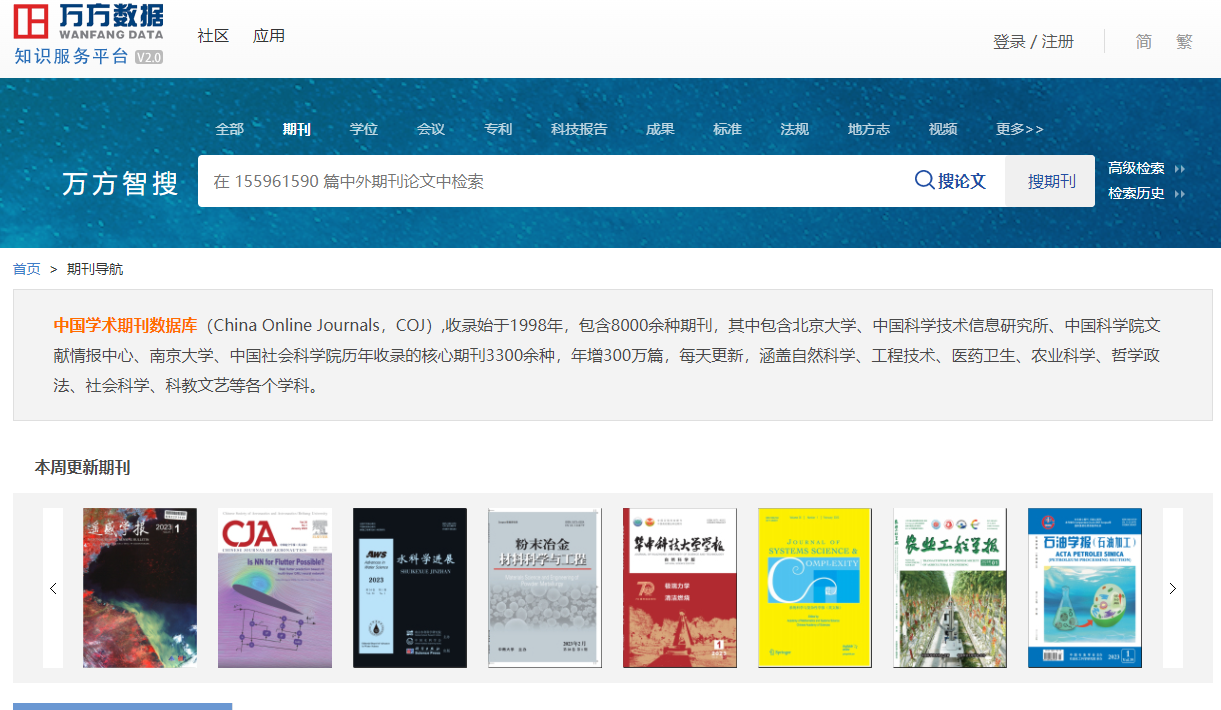Image resolution: width=1221 pixels, height=710 pixels.
Task: Select the 期刊 search tab
Action: (296, 129)
